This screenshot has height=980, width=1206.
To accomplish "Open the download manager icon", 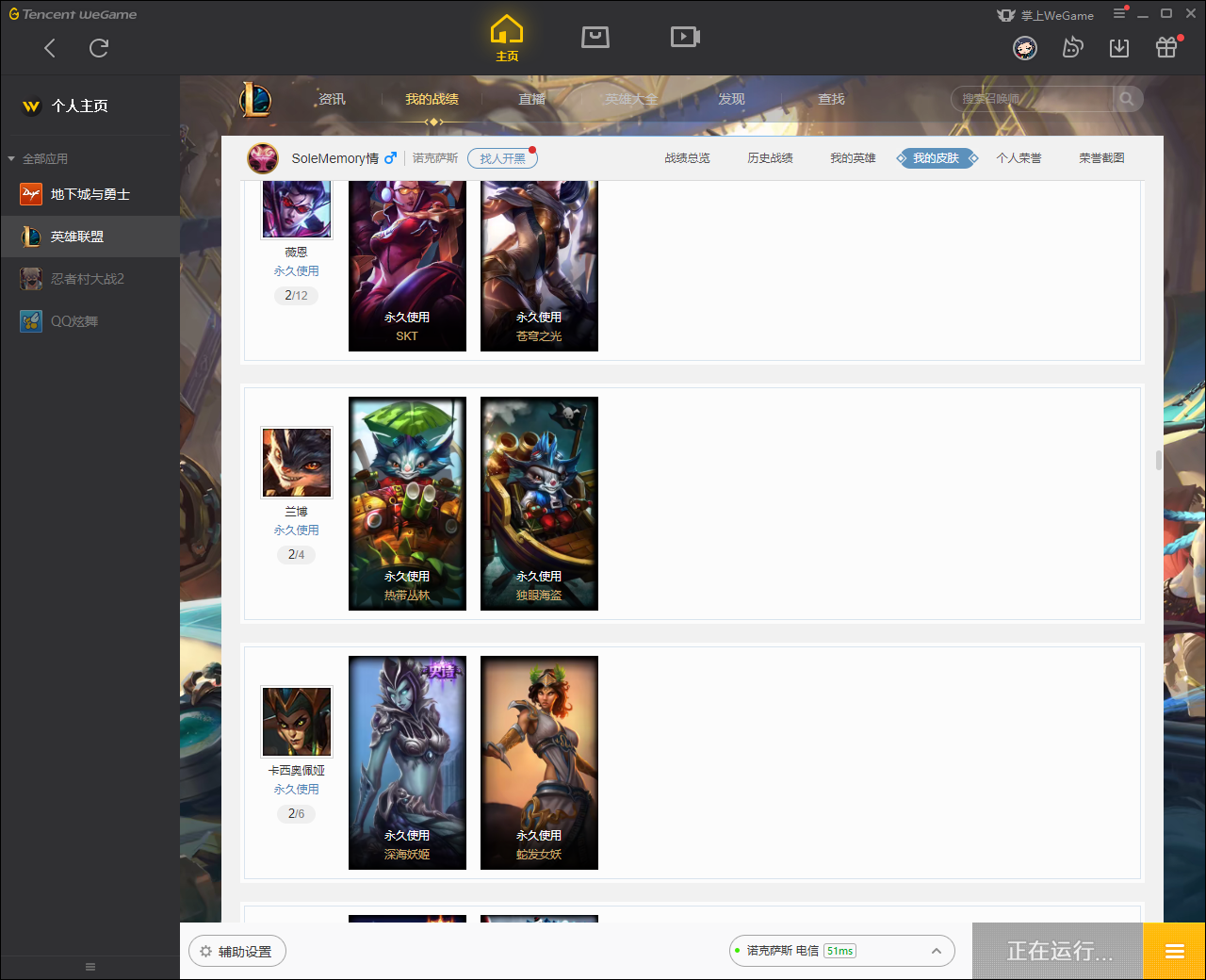I will pyautogui.click(x=1119, y=48).
